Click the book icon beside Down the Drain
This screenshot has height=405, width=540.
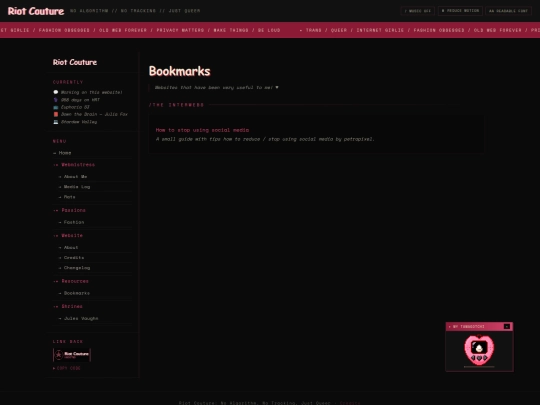pos(56,114)
